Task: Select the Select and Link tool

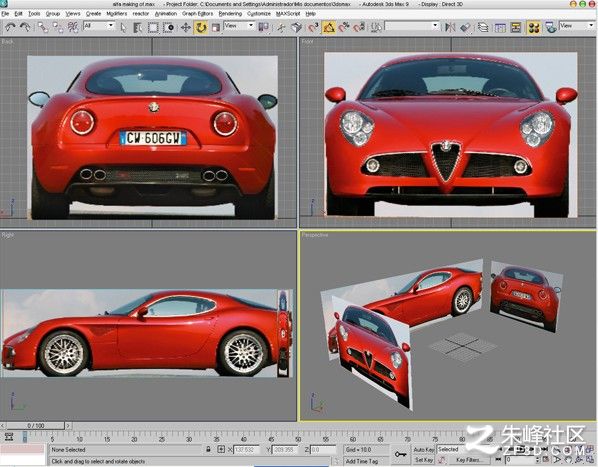Action: pyautogui.click(x=43, y=27)
